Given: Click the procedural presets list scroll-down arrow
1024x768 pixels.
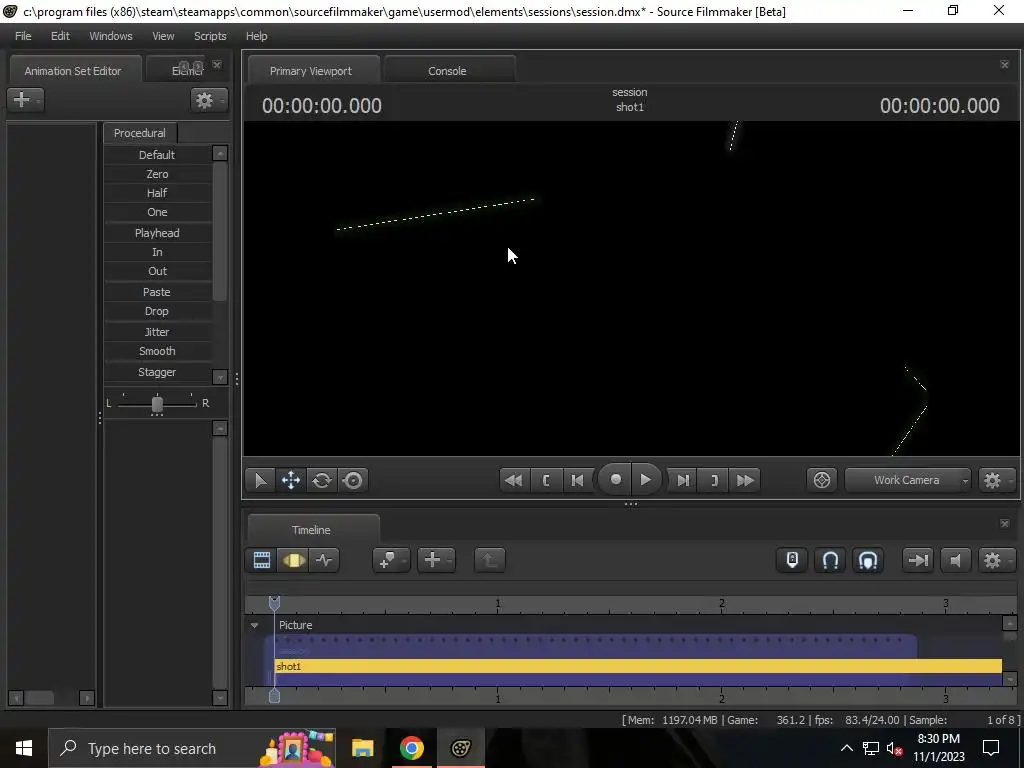Looking at the screenshot, I should [x=220, y=377].
